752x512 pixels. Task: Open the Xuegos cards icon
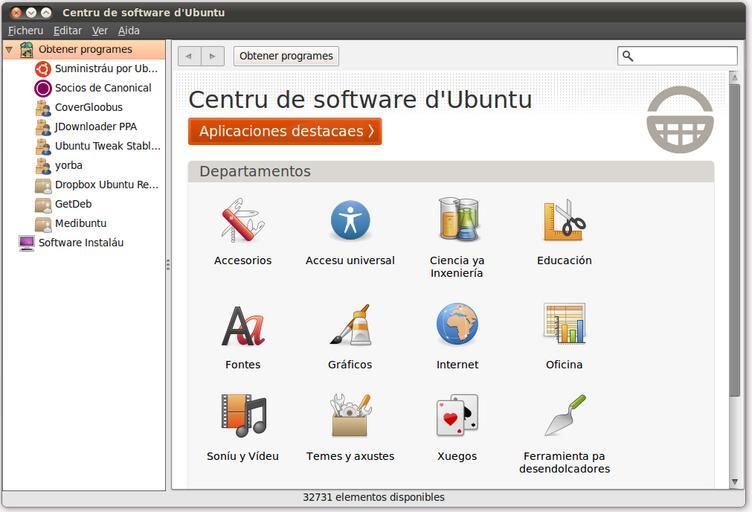457,416
